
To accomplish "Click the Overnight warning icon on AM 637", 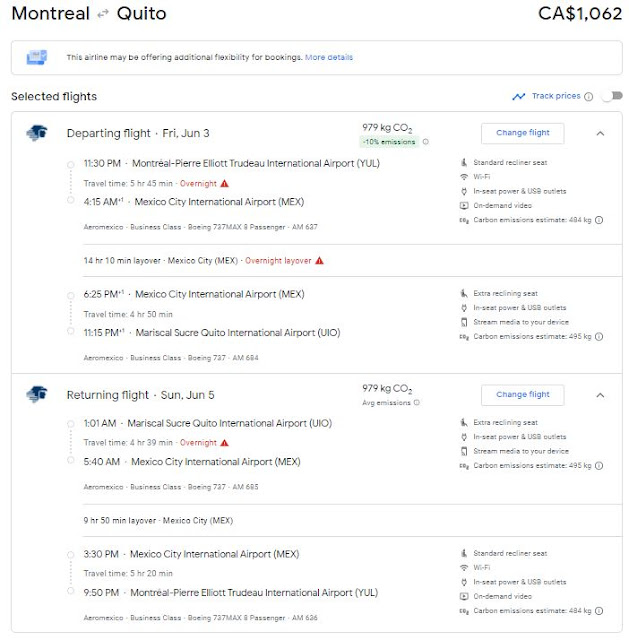I will [x=224, y=183].
